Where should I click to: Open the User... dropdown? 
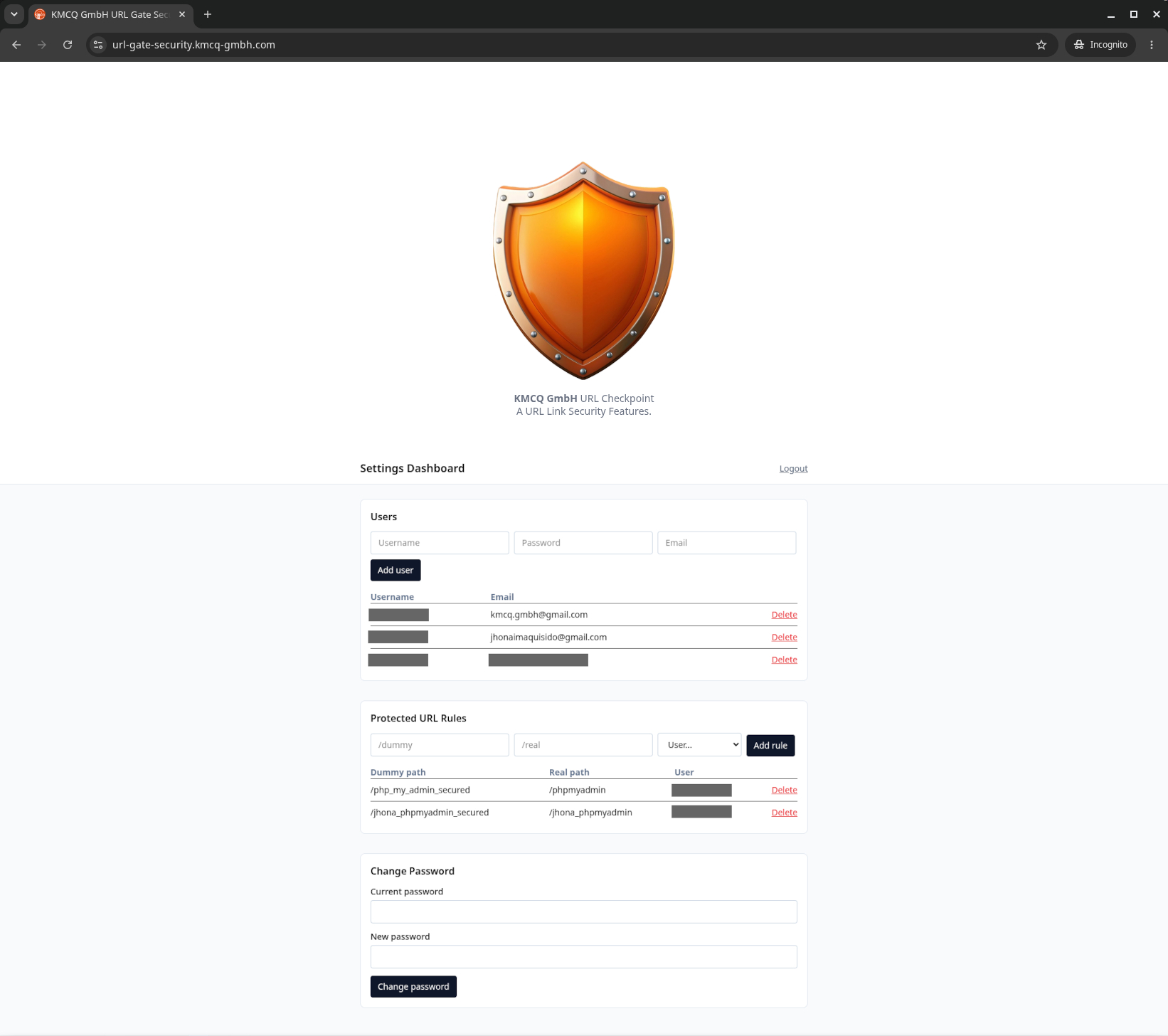(699, 745)
